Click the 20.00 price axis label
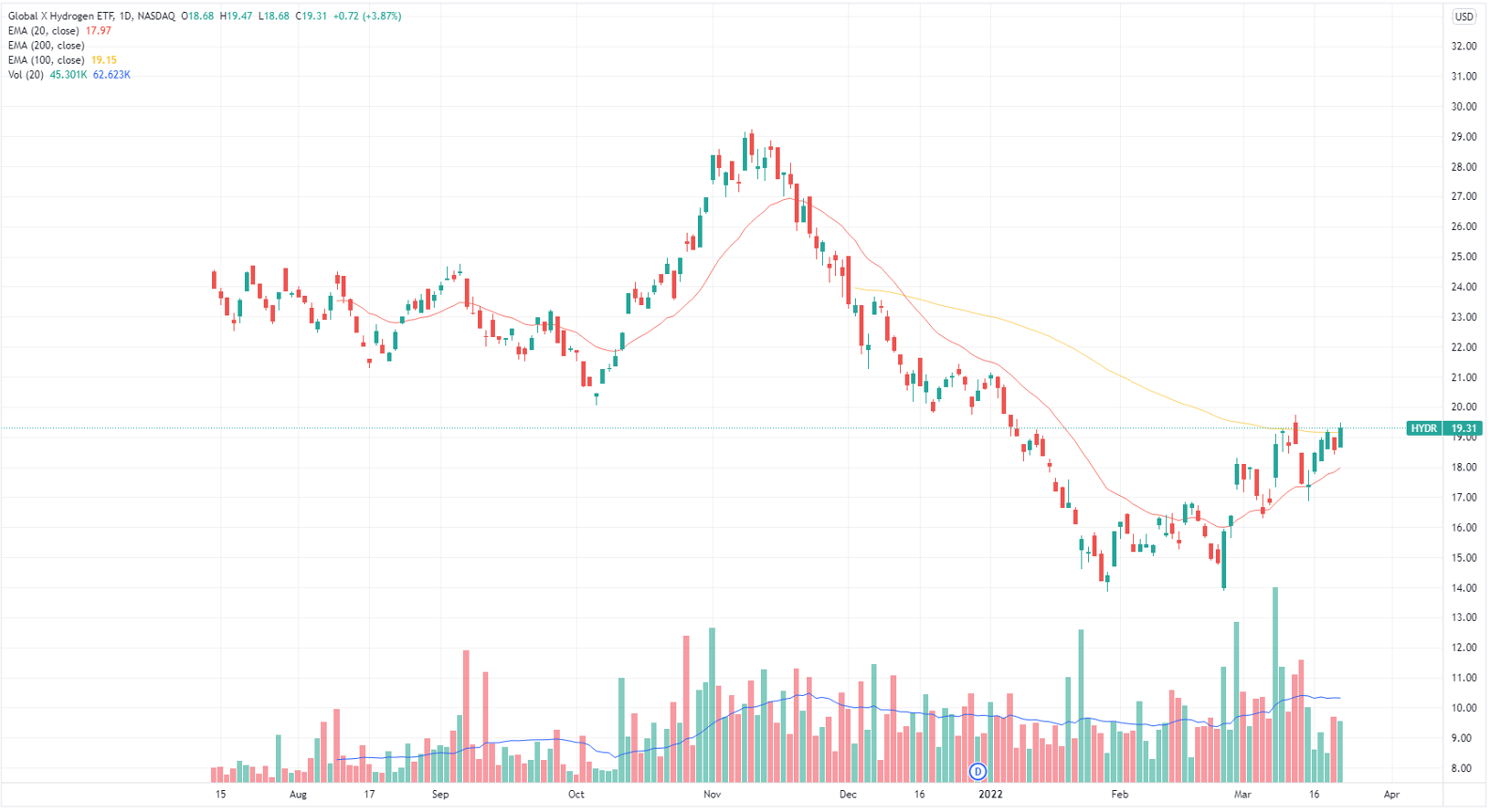Screen dimensions: 1490x812 pos(1464,407)
